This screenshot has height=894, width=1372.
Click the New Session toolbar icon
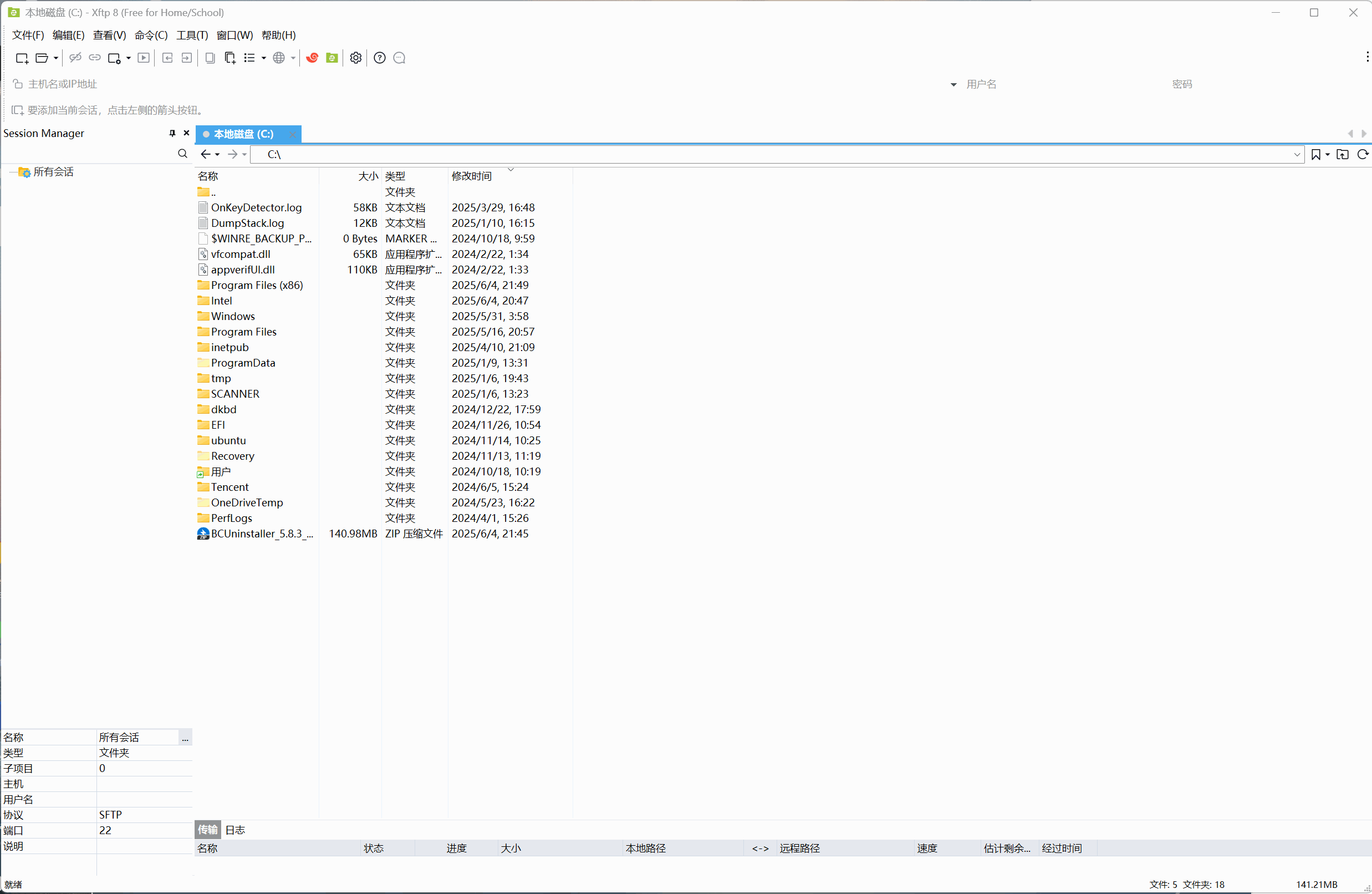coord(22,58)
